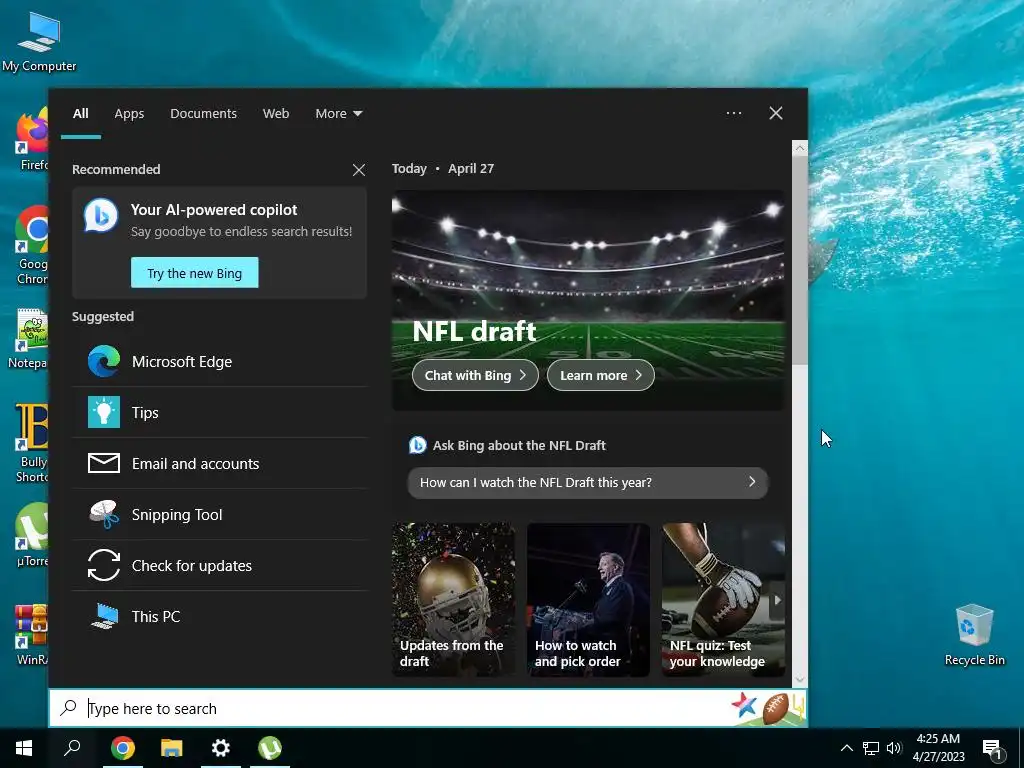1024x768 pixels.
Task: Open My Computer desktop icon
Action: coord(39,42)
